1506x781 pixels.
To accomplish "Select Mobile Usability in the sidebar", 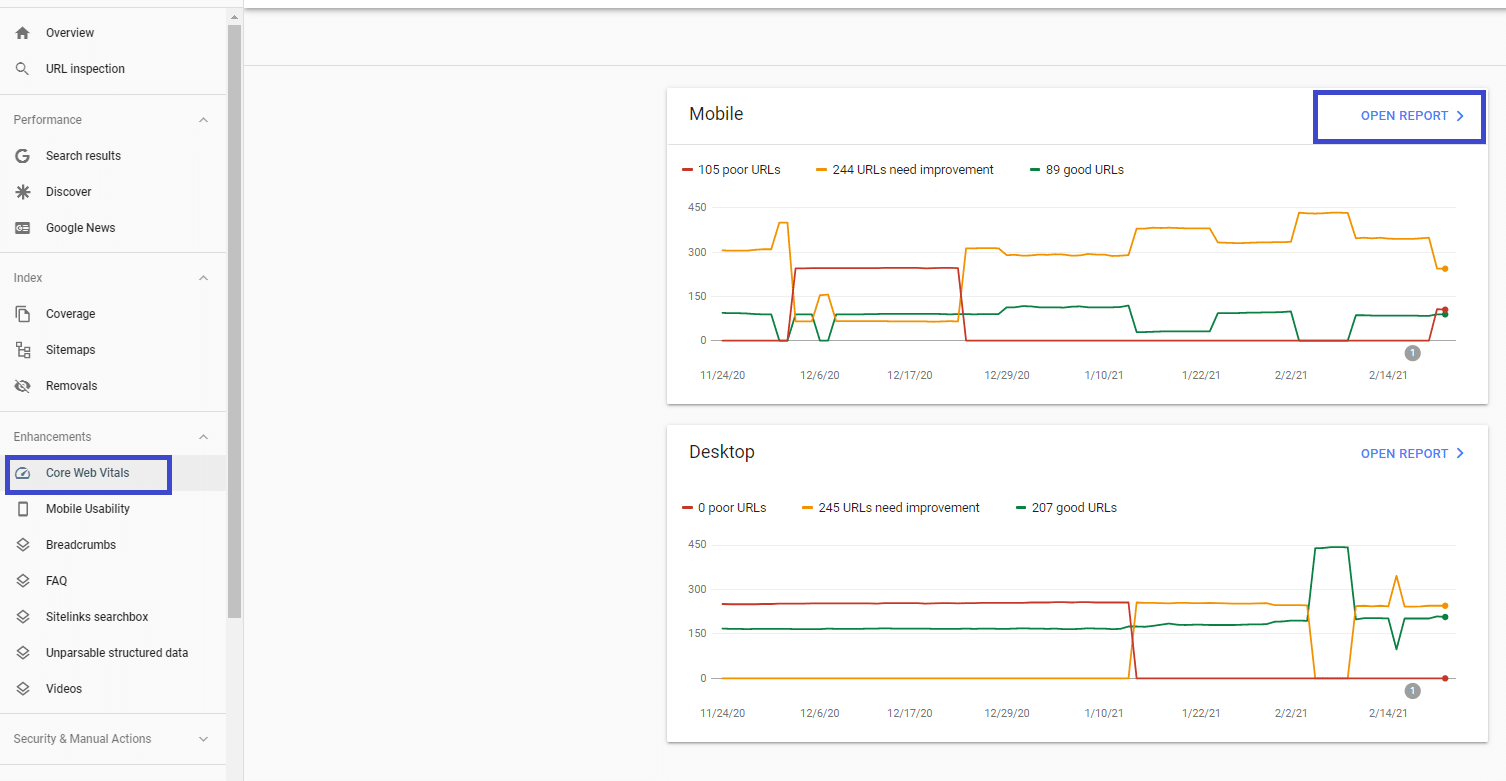I will pos(88,508).
